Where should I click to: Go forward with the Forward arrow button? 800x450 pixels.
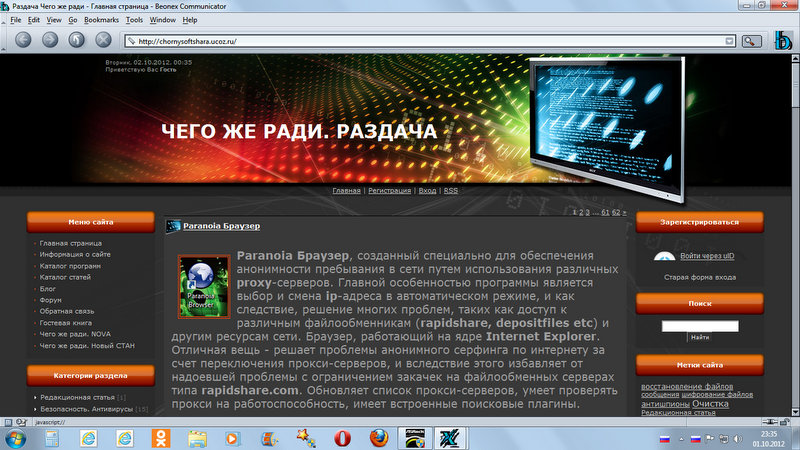(x=50, y=39)
